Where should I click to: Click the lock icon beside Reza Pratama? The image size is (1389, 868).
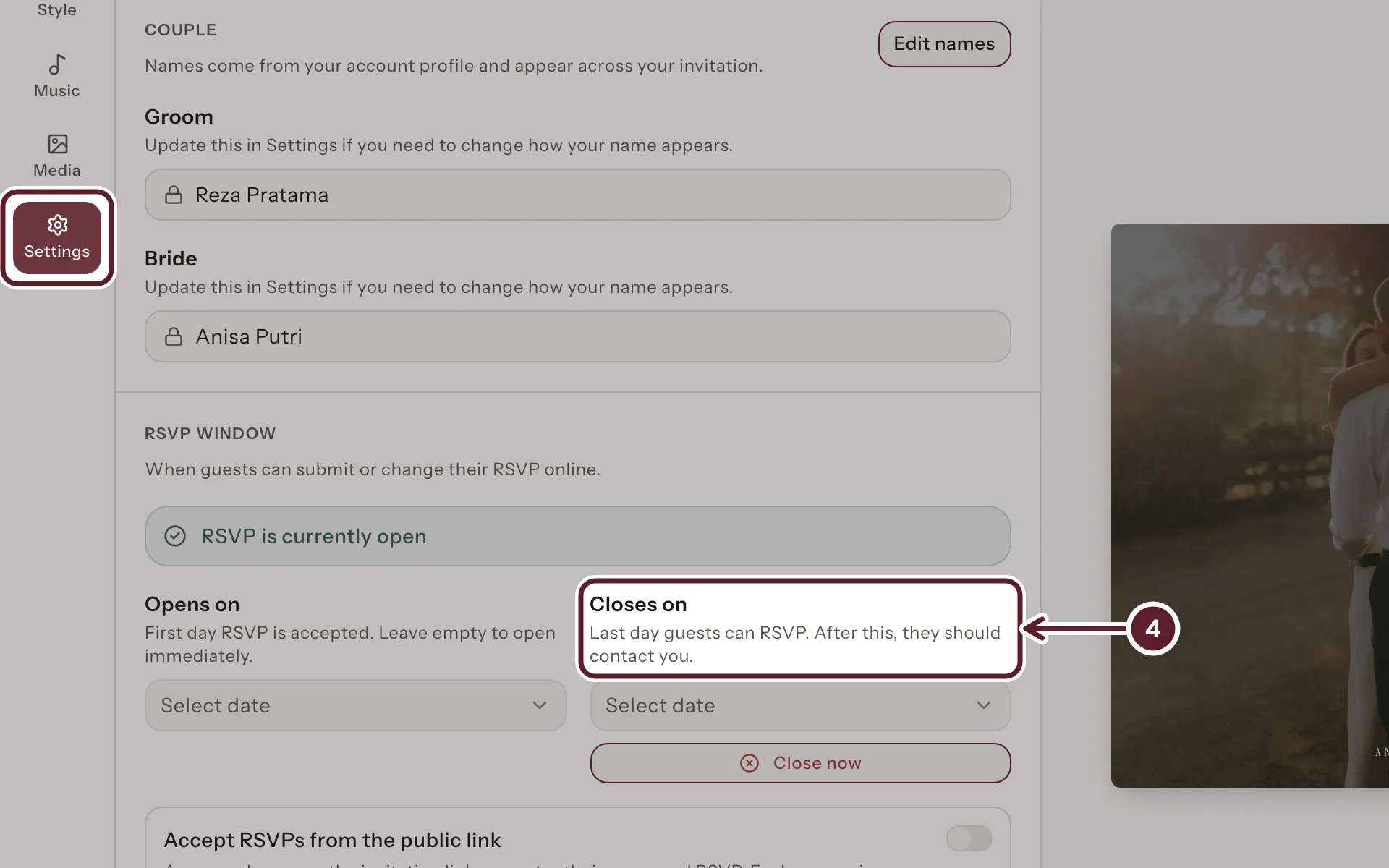(174, 195)
